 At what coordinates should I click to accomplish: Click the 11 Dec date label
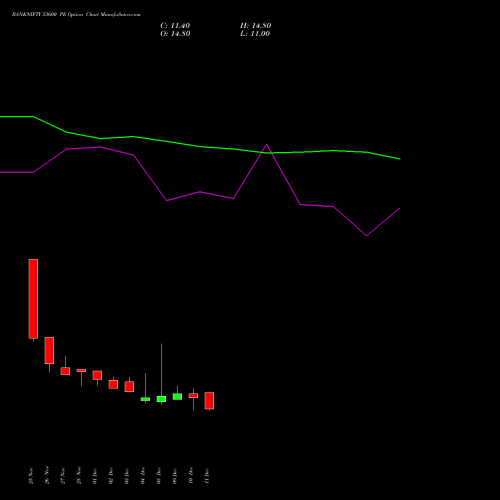[x=207, y=476]
